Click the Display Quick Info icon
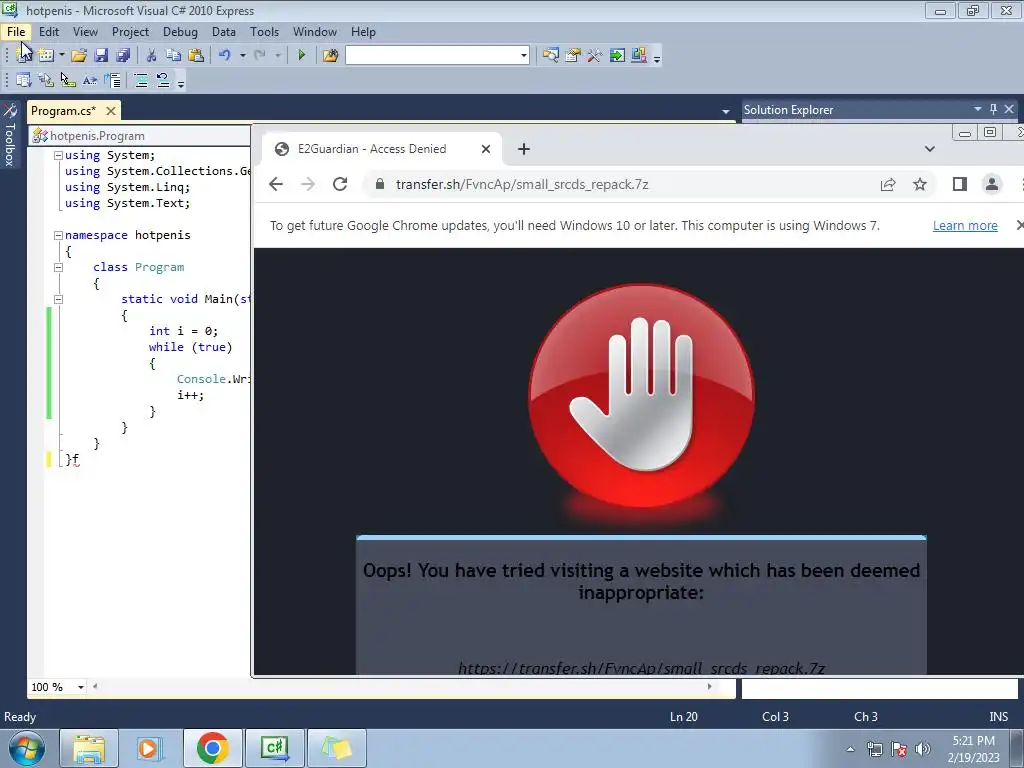The image size is (1024, 768). click(68, 80)
